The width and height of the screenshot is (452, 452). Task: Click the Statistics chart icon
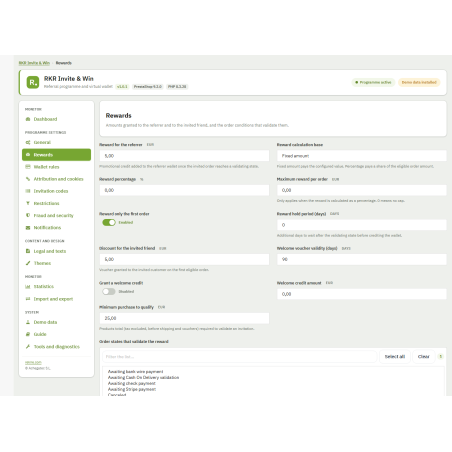coord(28,287)
